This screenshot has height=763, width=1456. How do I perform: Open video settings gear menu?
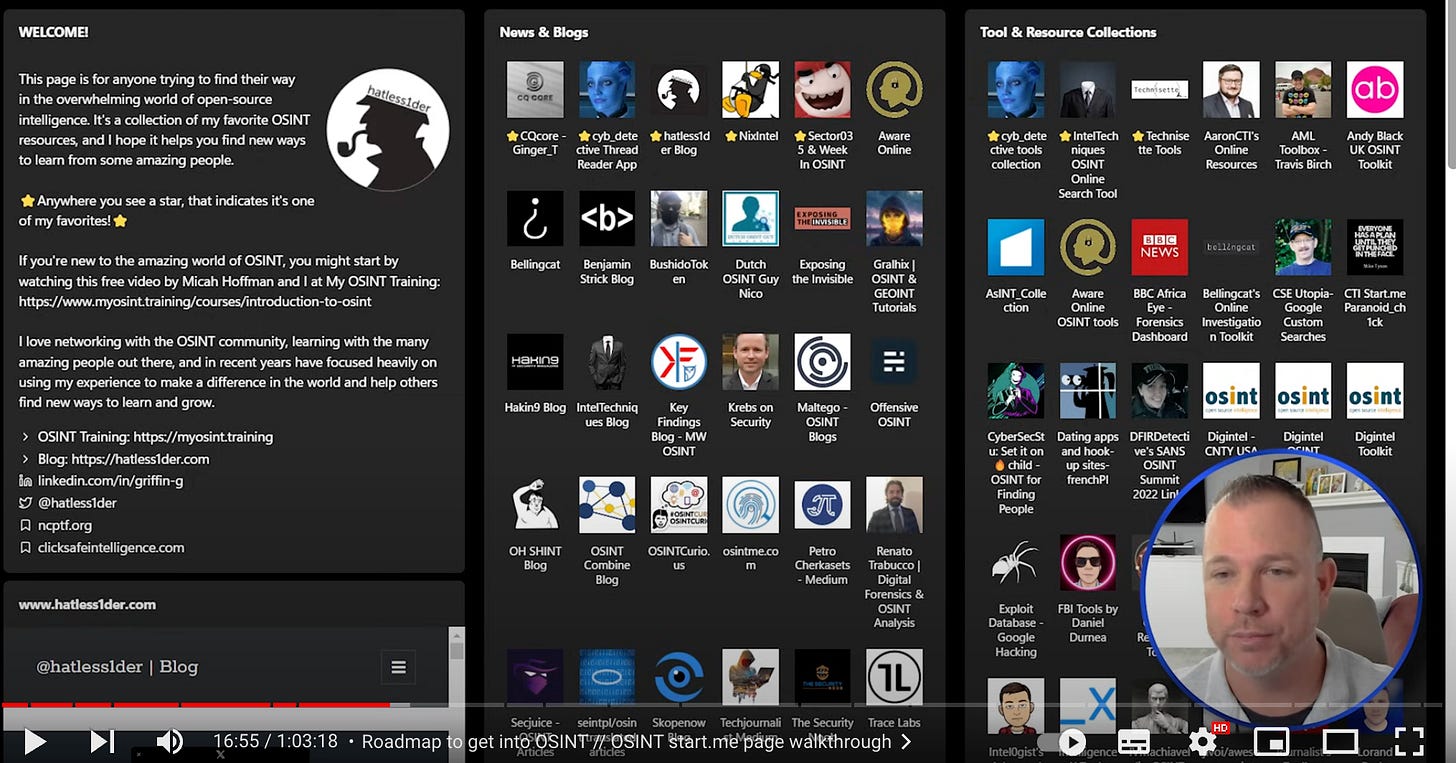1203,741
